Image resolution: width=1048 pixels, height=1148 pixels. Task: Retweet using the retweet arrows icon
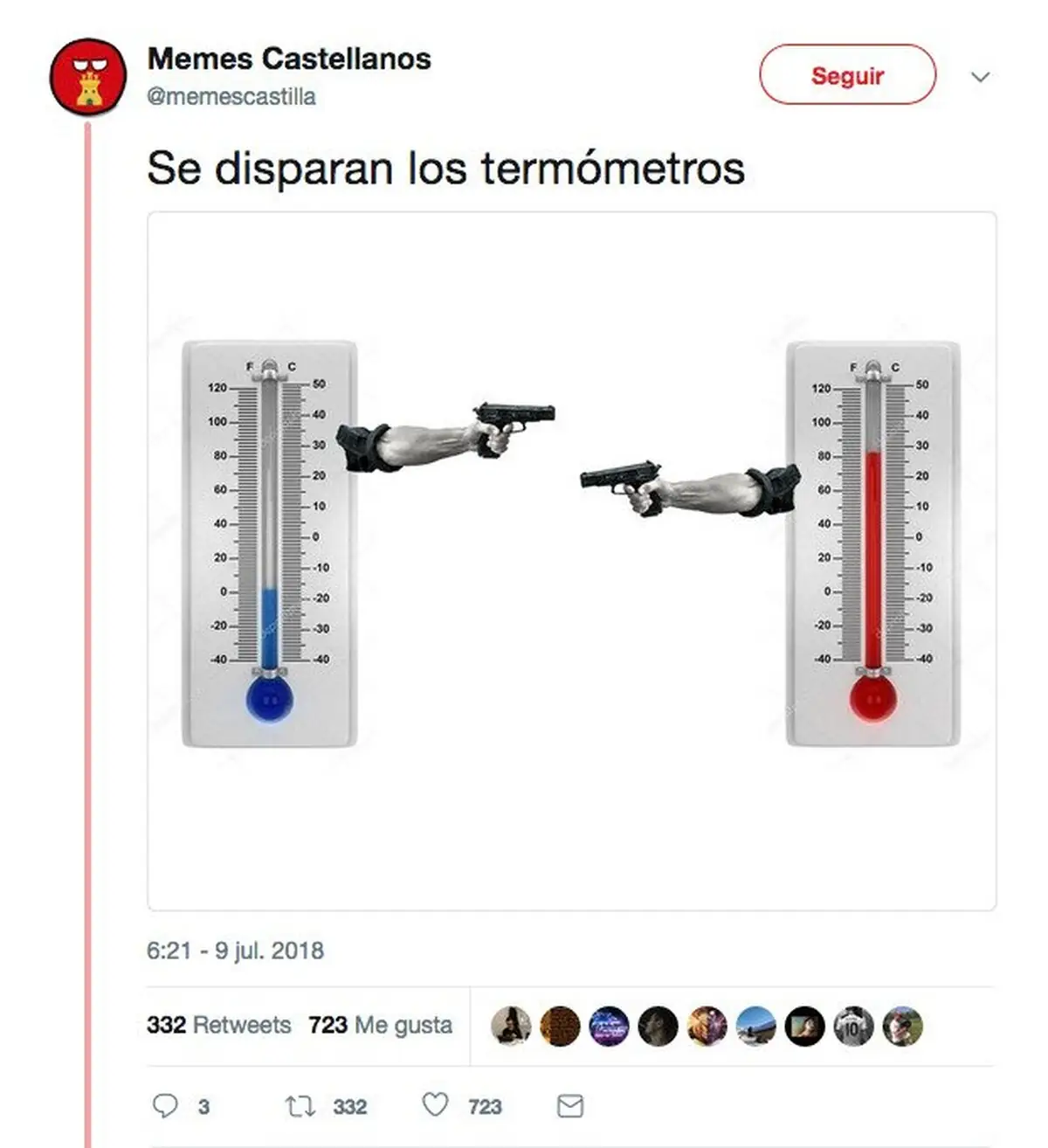click(x=300, y=1107)
